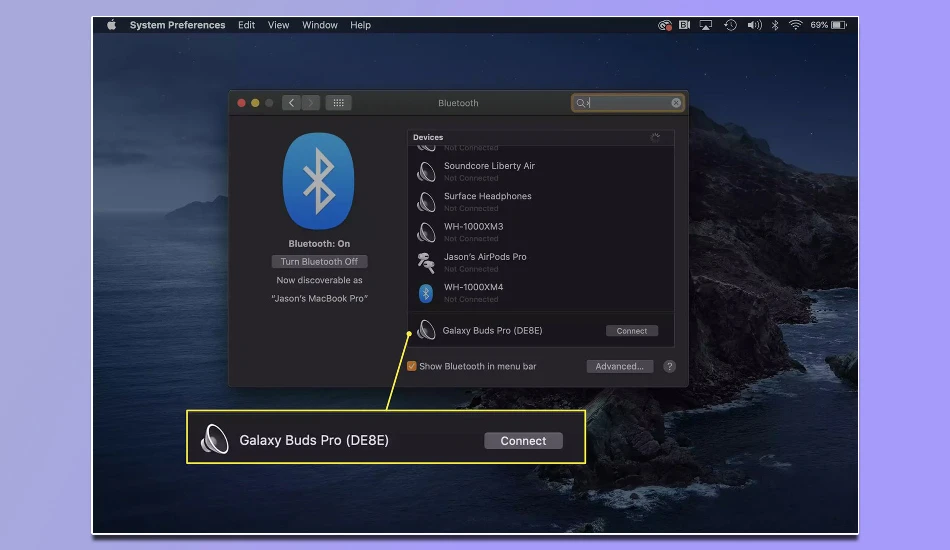
Task: Open the Edit menu
Action: pyautogui.click(x=246, y=25)
